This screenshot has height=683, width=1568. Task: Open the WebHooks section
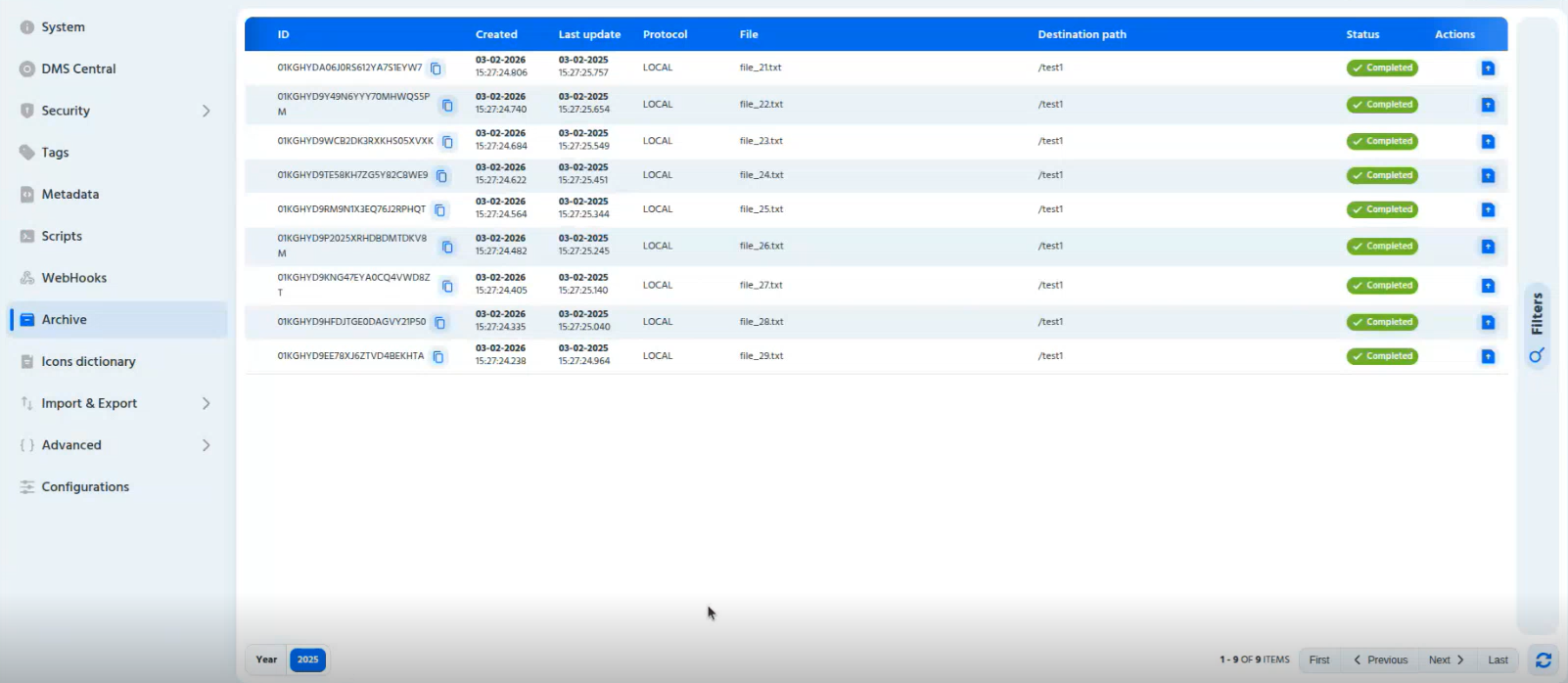click(73, 278)
